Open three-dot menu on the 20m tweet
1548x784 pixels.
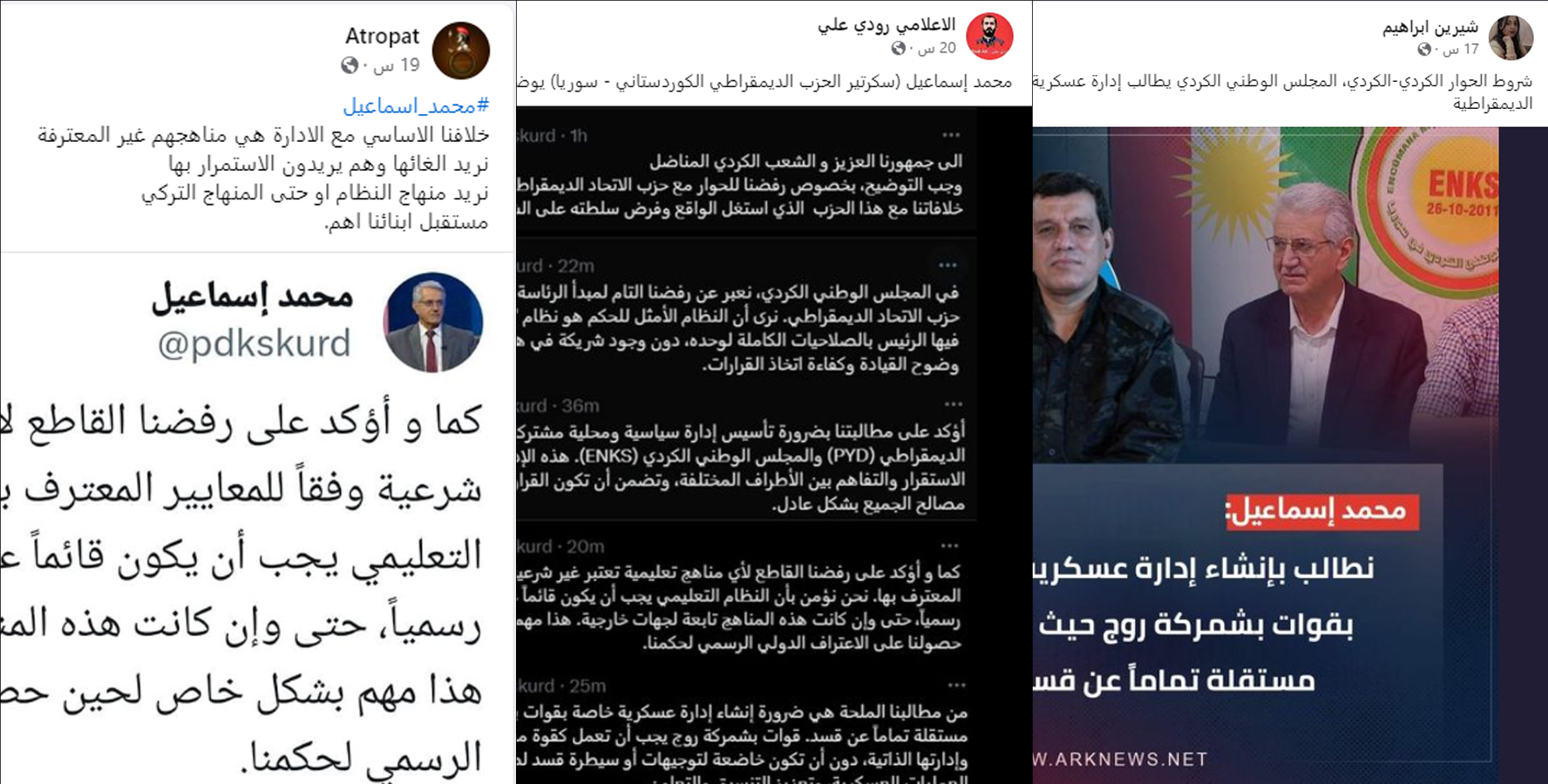(x=949, y=545)
